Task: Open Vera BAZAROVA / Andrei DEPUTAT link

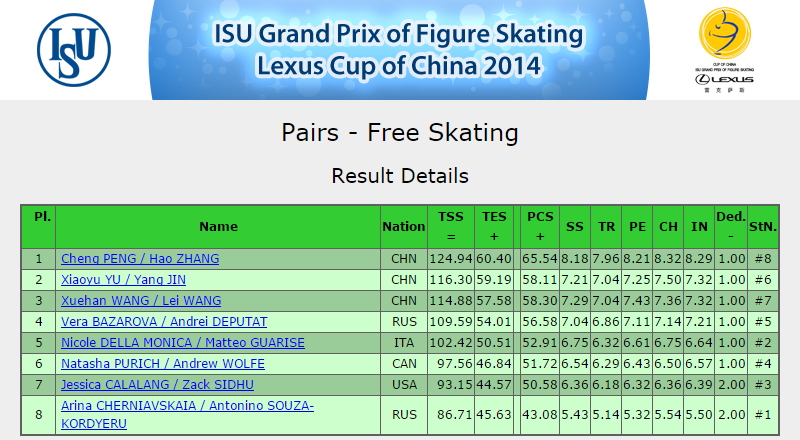Action: pos(164,322)
